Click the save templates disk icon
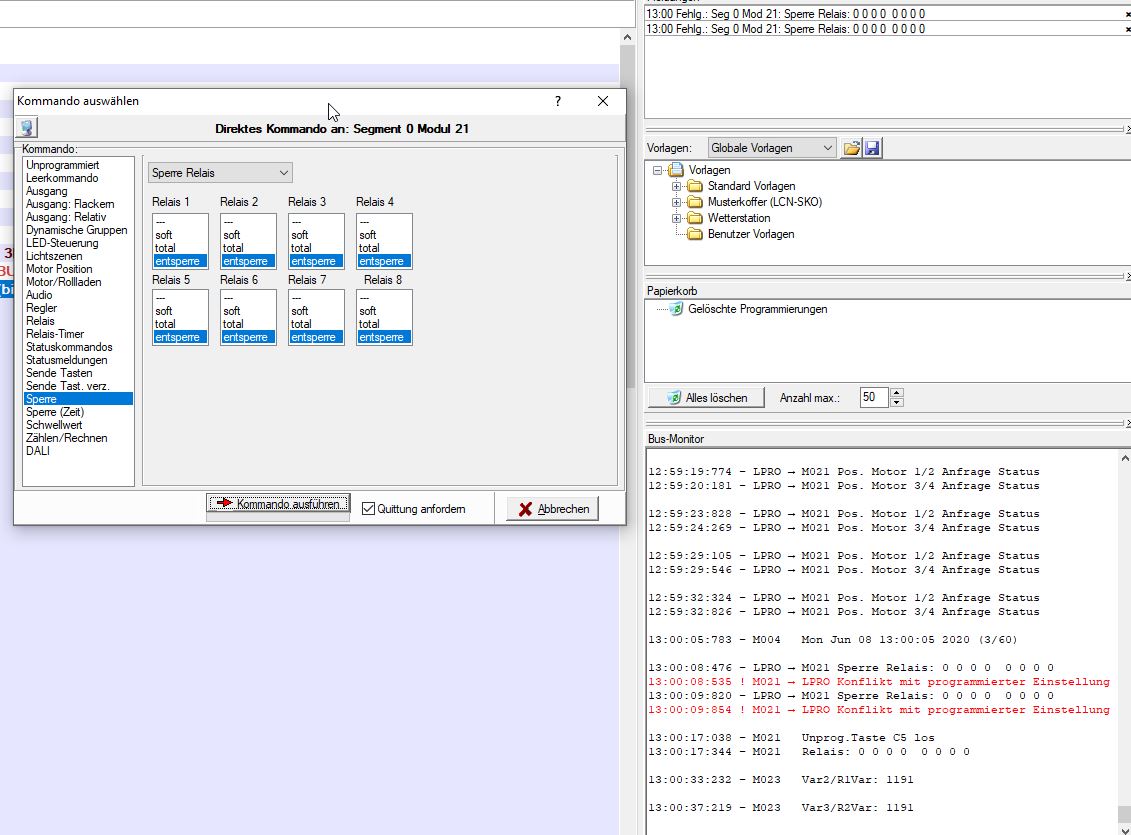The height and width of the screenshot is (835, 1131). pos(872,148)
